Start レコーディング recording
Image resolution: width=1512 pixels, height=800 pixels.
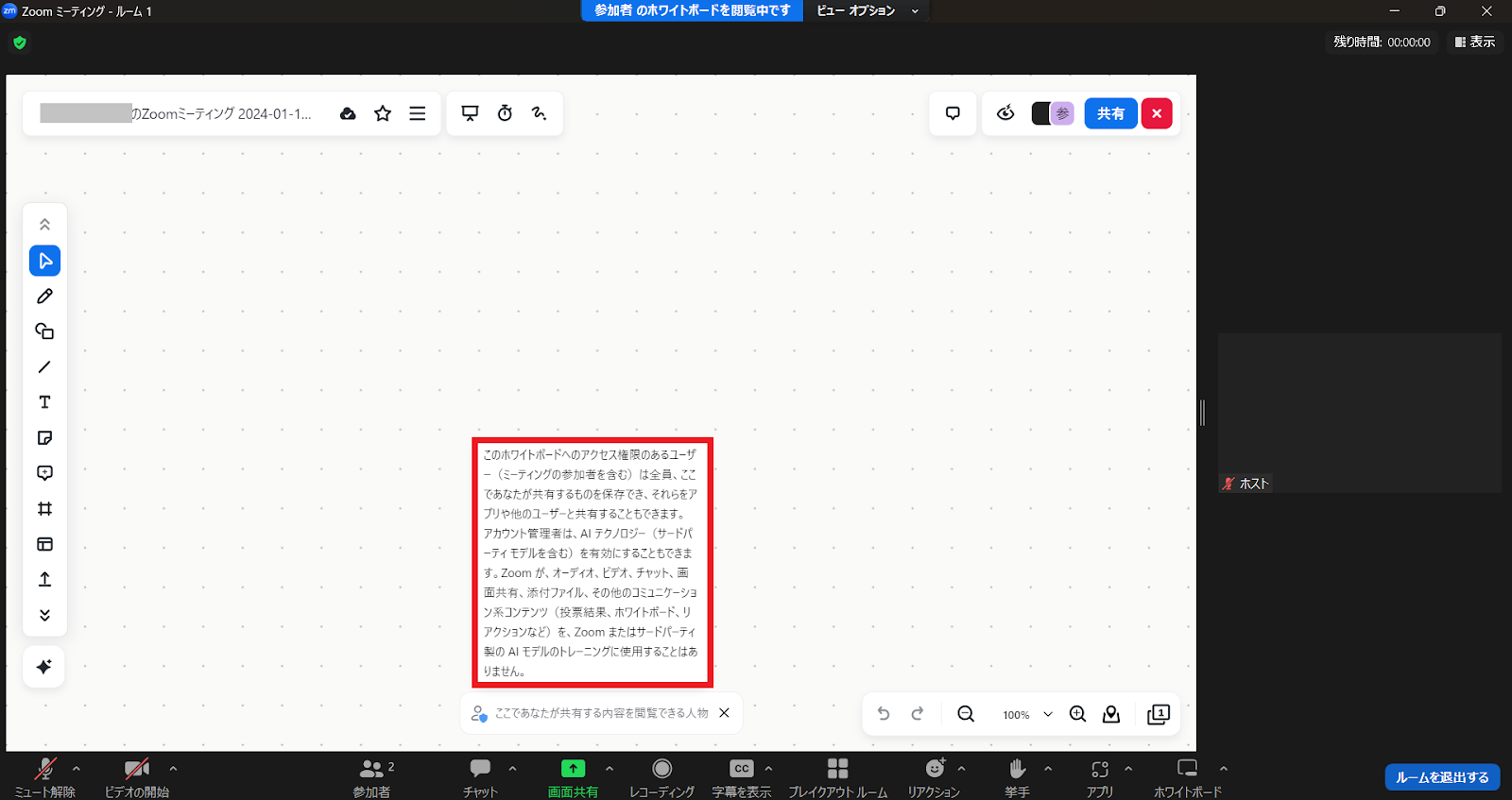[662, 777]
